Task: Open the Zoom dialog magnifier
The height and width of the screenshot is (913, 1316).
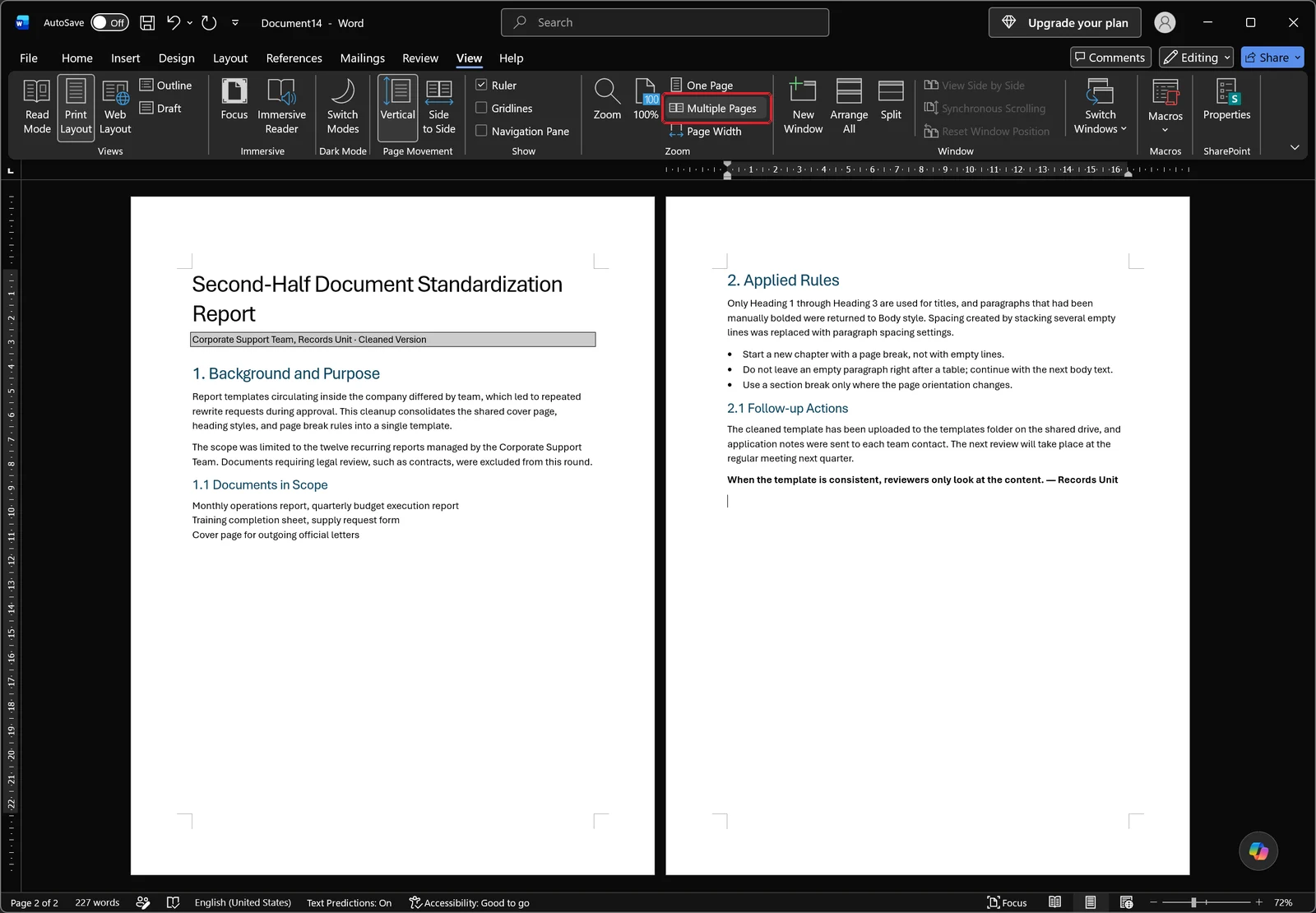Action: click(x=607, y=100)
